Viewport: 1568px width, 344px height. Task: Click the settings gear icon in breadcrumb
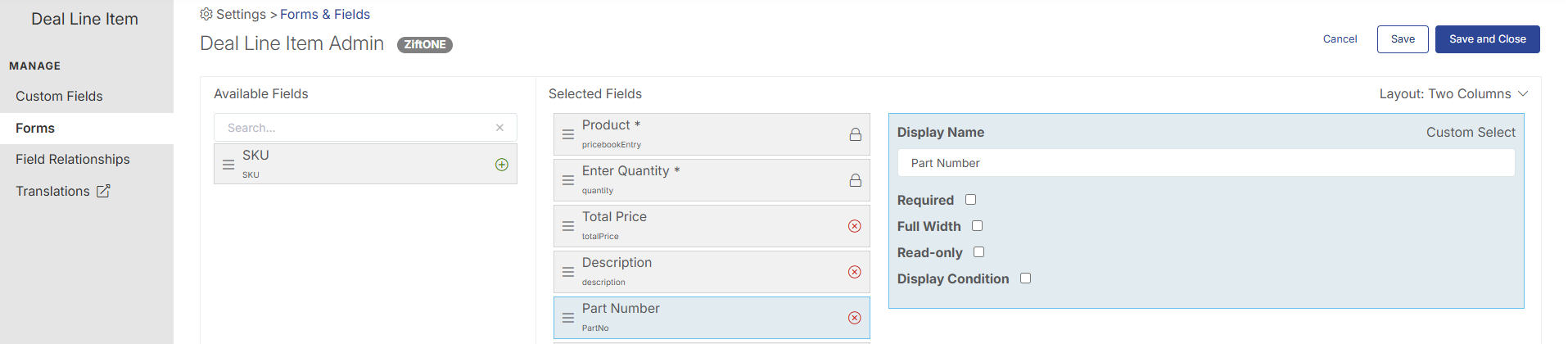pos(206,14)
